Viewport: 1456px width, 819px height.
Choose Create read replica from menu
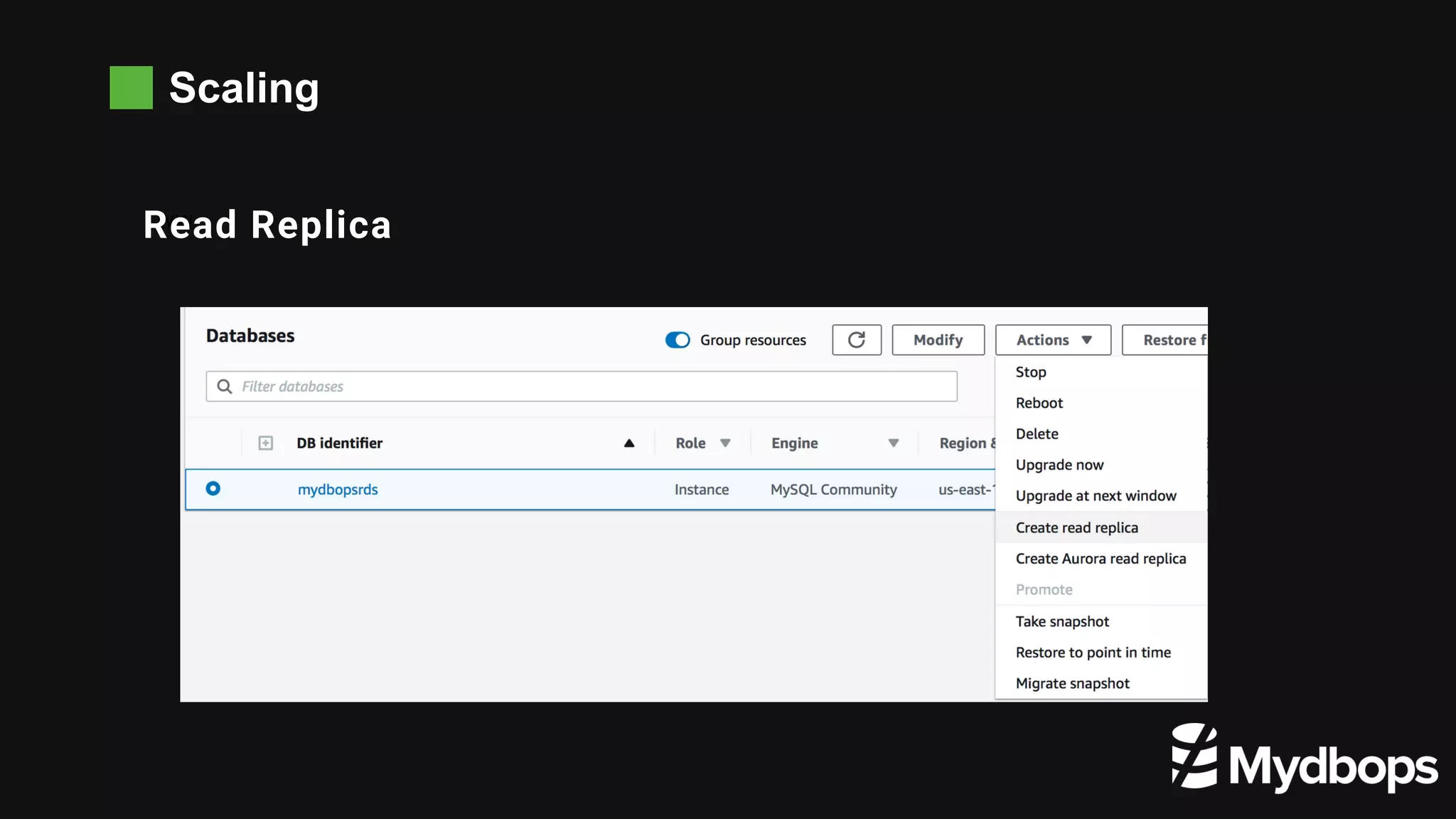1076,528
